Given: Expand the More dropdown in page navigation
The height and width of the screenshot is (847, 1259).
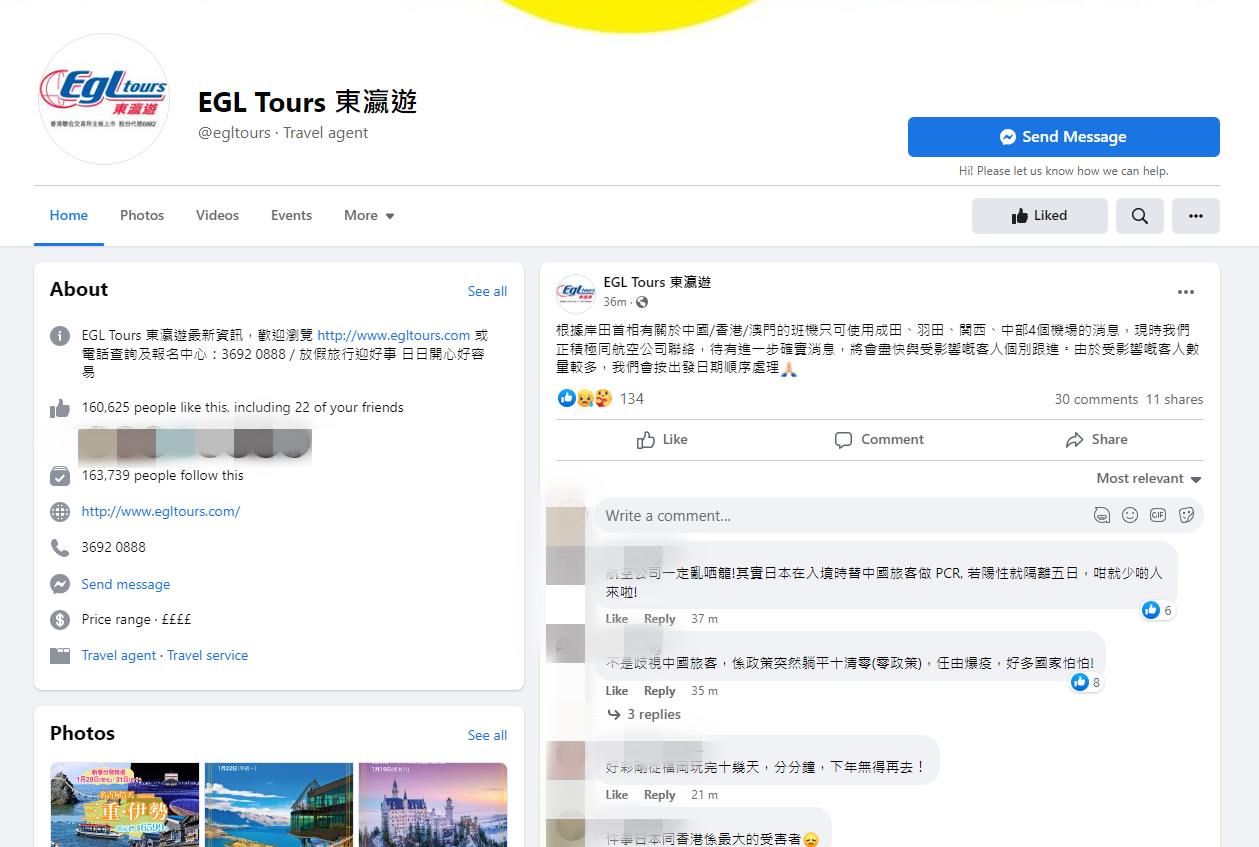Looking at the screenshot, I should point(369,216).
